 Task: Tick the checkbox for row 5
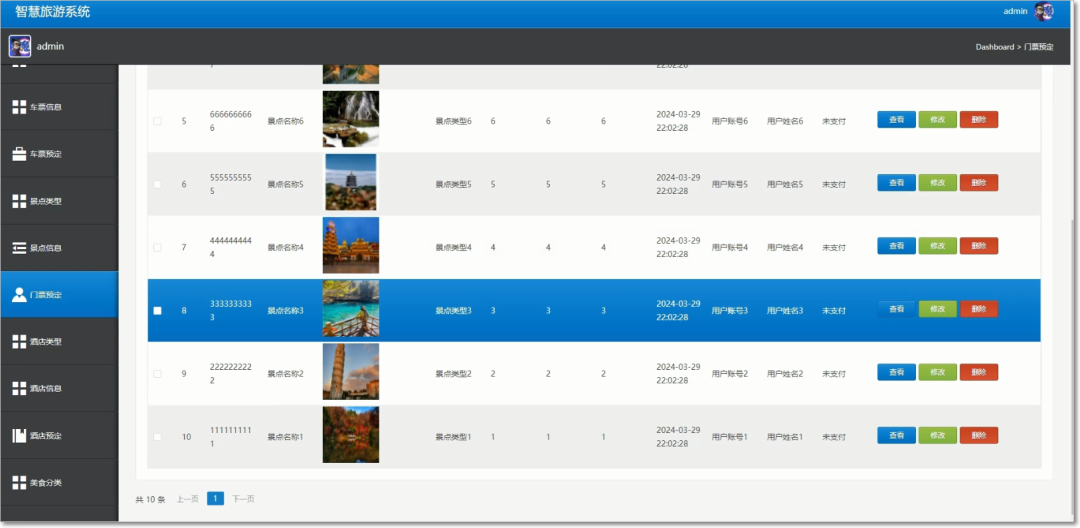click(x=157, y=121)
